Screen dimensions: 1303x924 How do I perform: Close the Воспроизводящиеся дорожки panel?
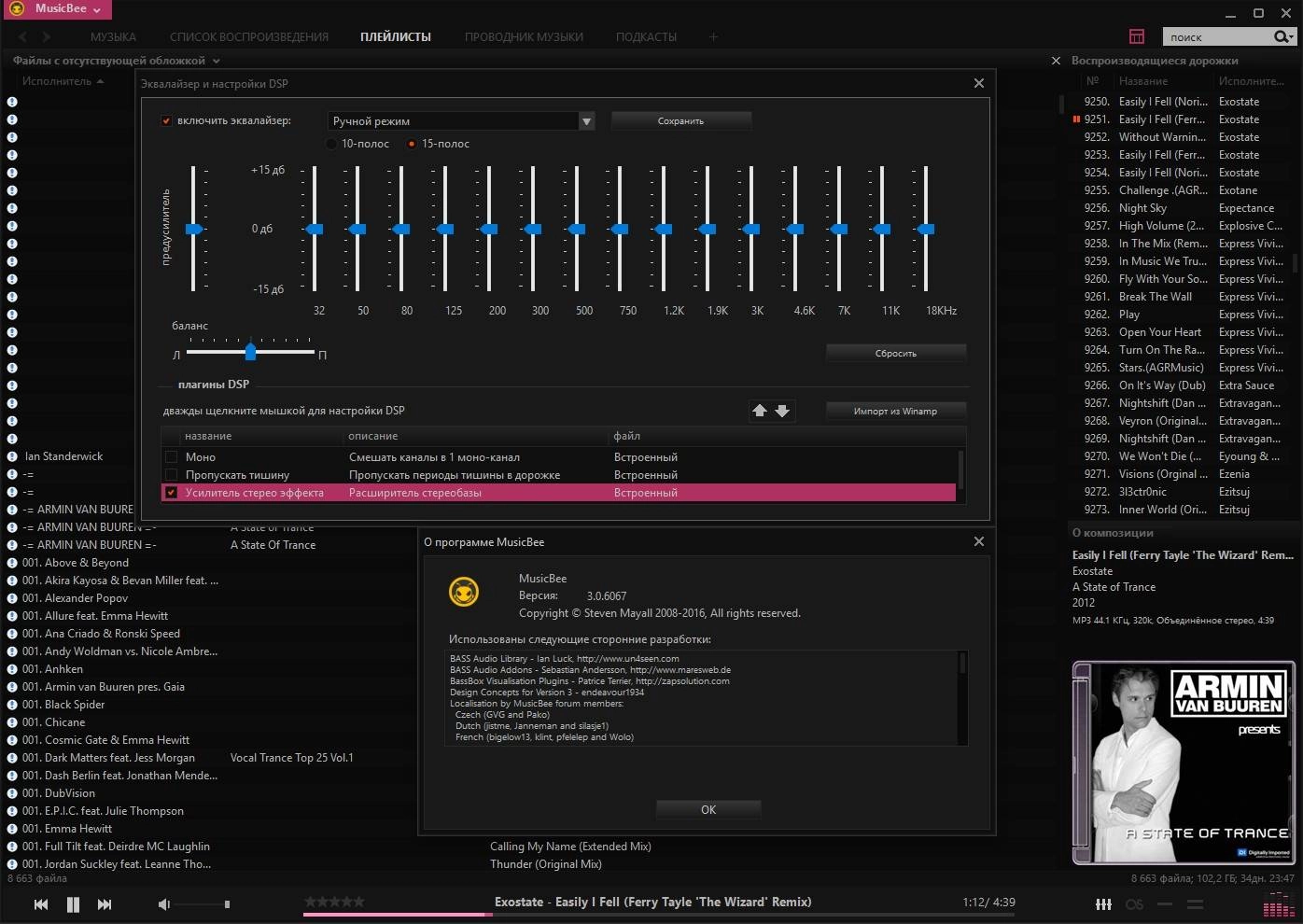pos(1056,61)
